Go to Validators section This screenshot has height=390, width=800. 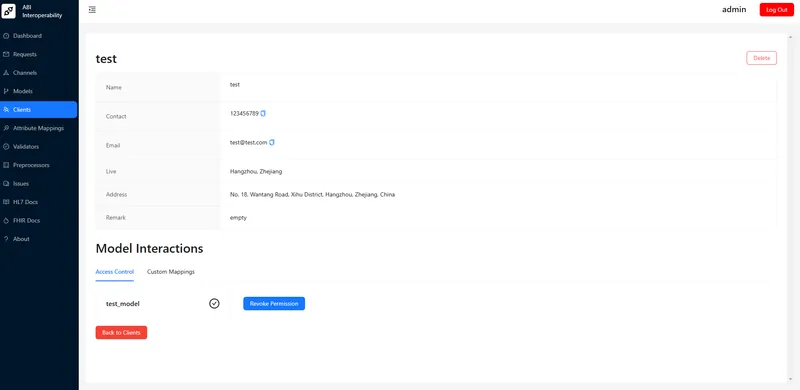tap(39, 147)
